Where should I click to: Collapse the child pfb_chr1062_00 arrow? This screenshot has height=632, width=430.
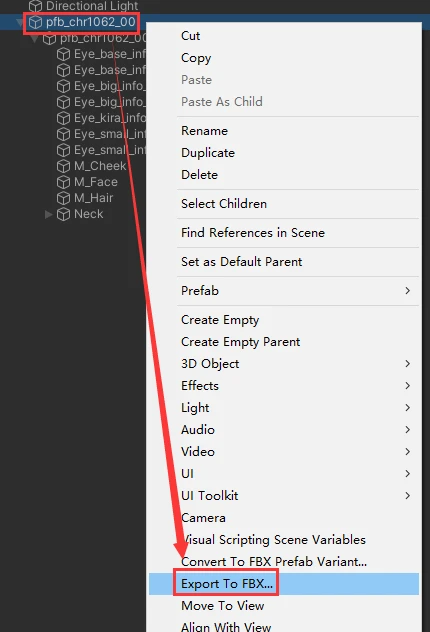tap(35, 39)
